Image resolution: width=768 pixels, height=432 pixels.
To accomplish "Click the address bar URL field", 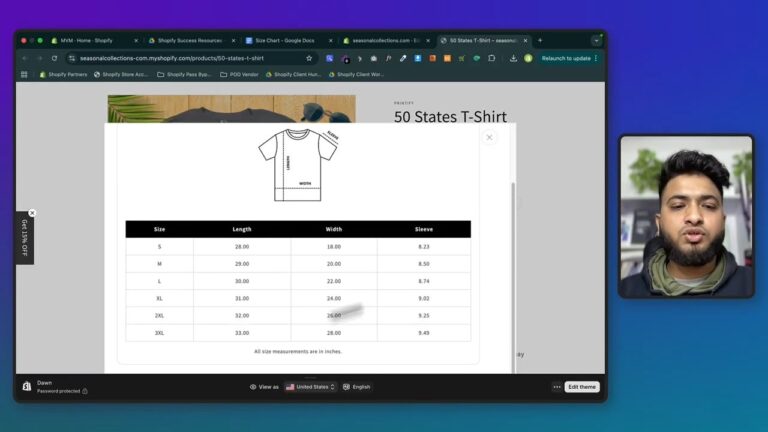I will pyautogui.click(x=180, y=58).
